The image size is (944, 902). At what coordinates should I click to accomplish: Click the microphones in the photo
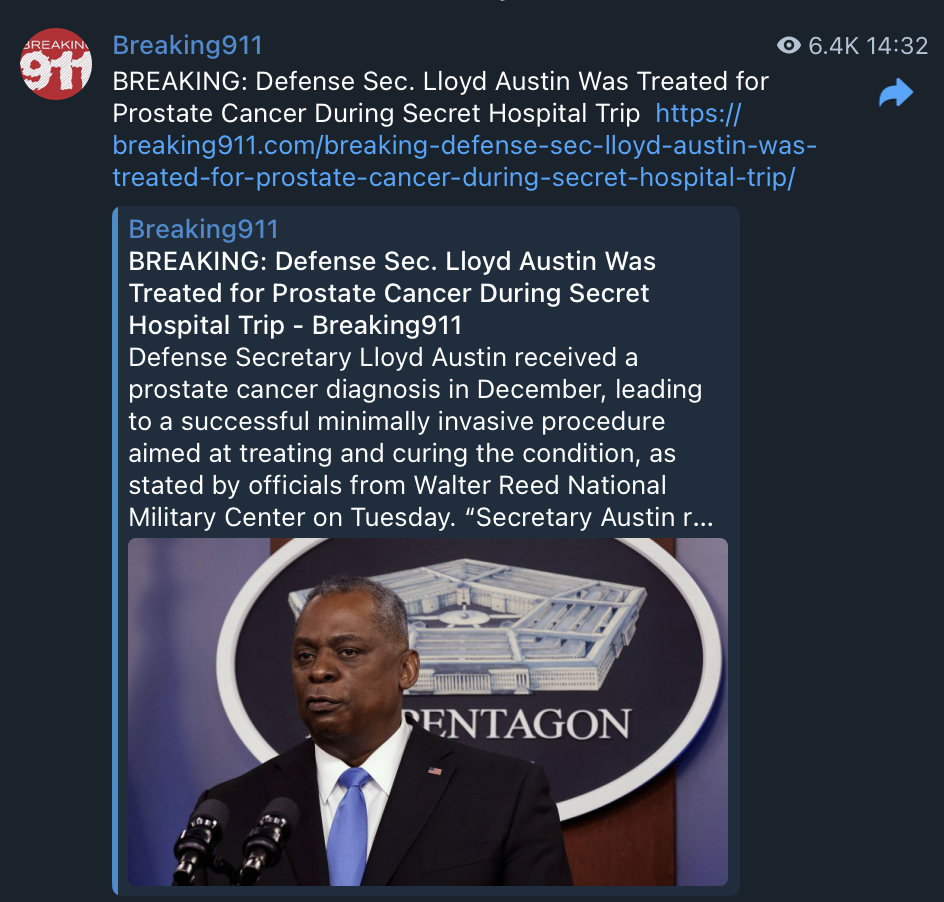click(235, 840)
